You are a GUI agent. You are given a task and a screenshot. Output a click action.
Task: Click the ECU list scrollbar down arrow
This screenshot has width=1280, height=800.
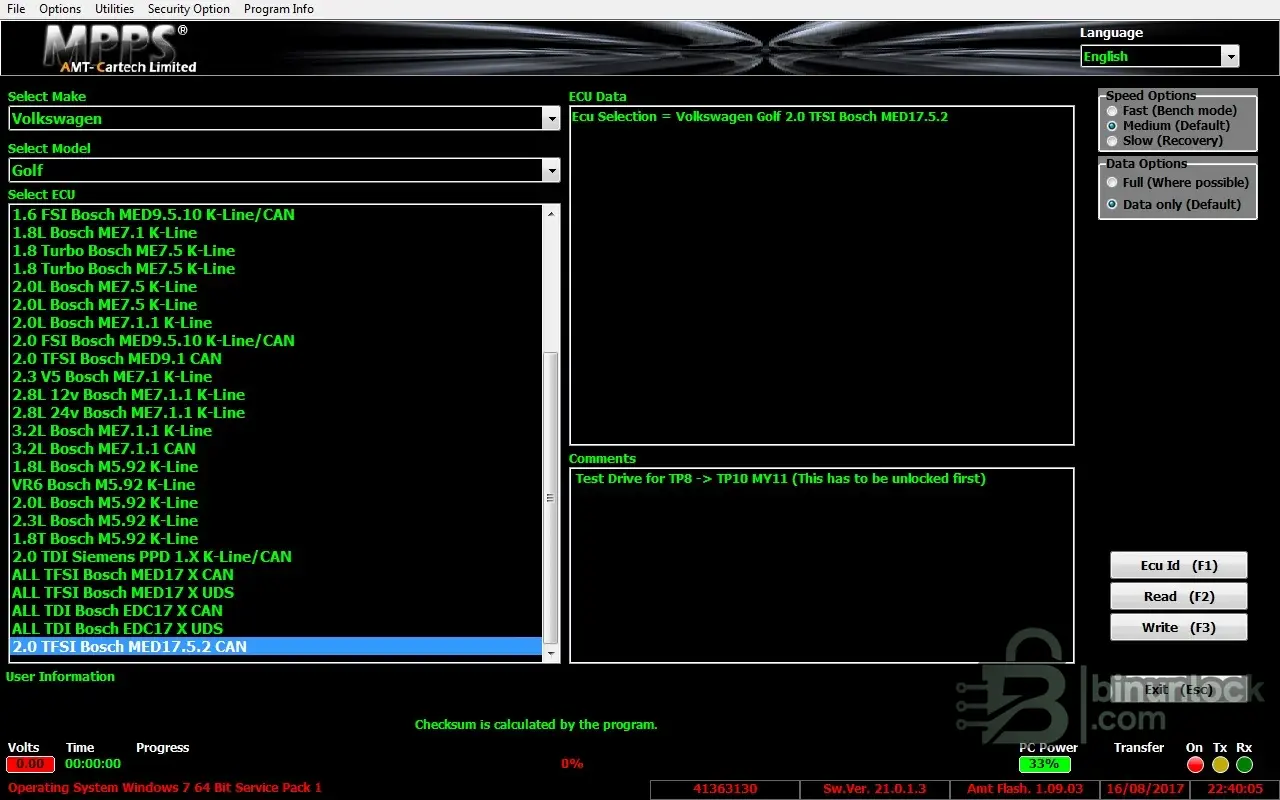[551, 653]
